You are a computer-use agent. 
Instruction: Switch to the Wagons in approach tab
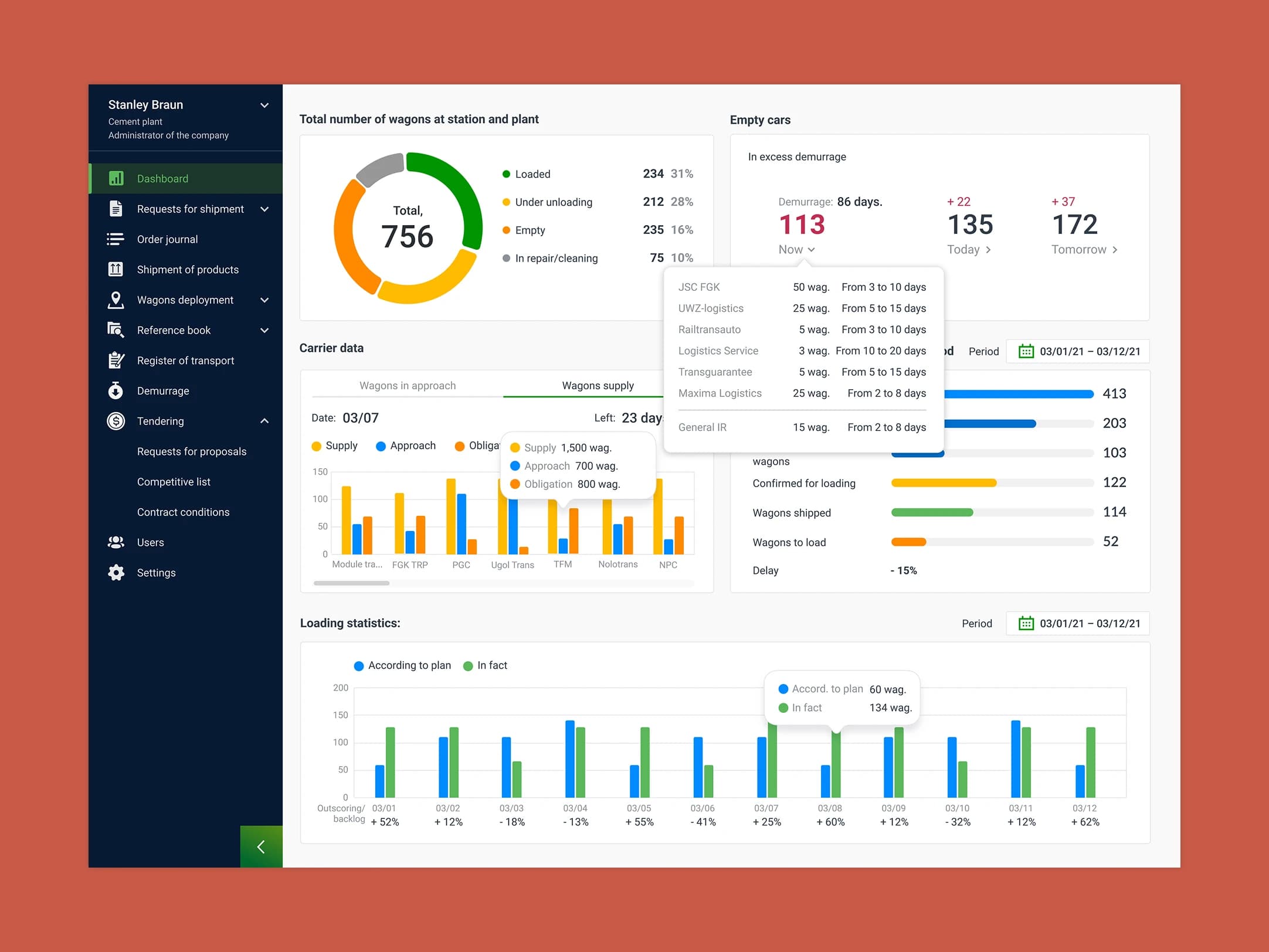point(408,386)
